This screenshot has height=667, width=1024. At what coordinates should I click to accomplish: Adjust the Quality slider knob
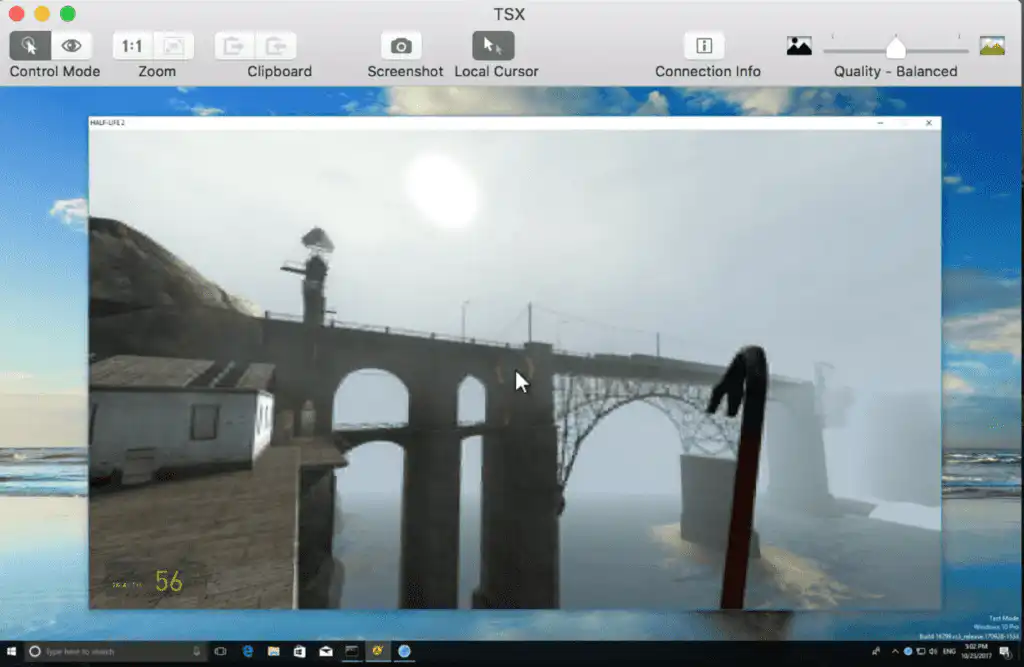pos(896,48)
